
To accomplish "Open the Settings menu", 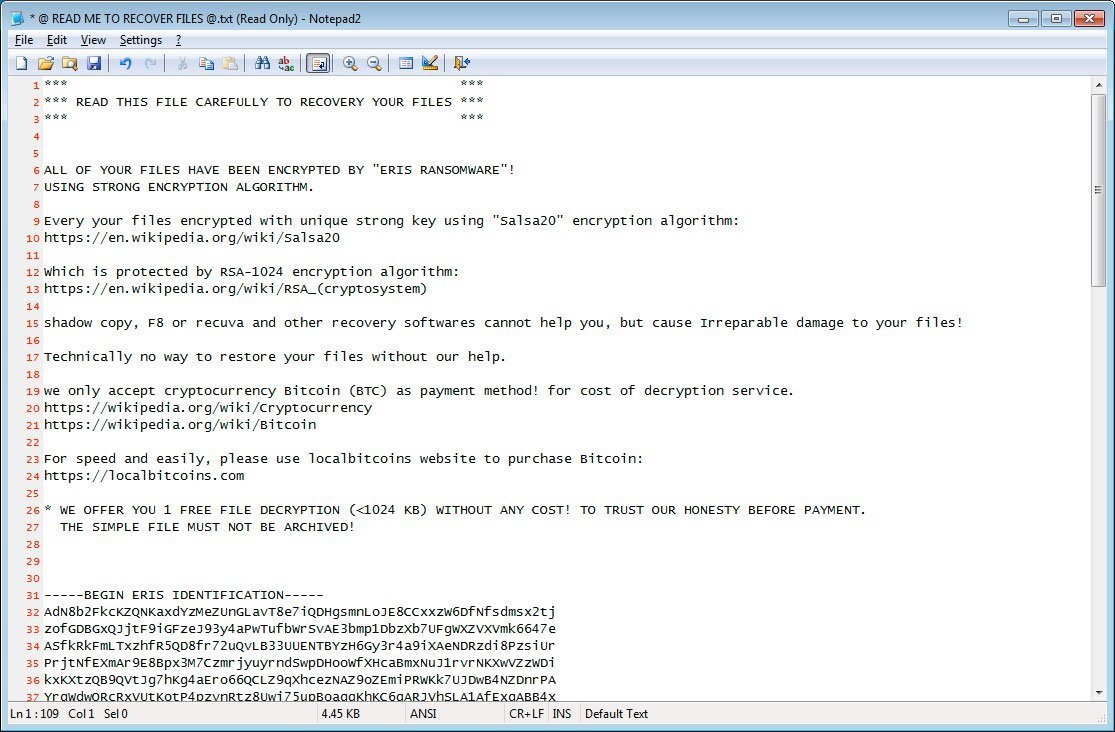I will tap(140, 40).
